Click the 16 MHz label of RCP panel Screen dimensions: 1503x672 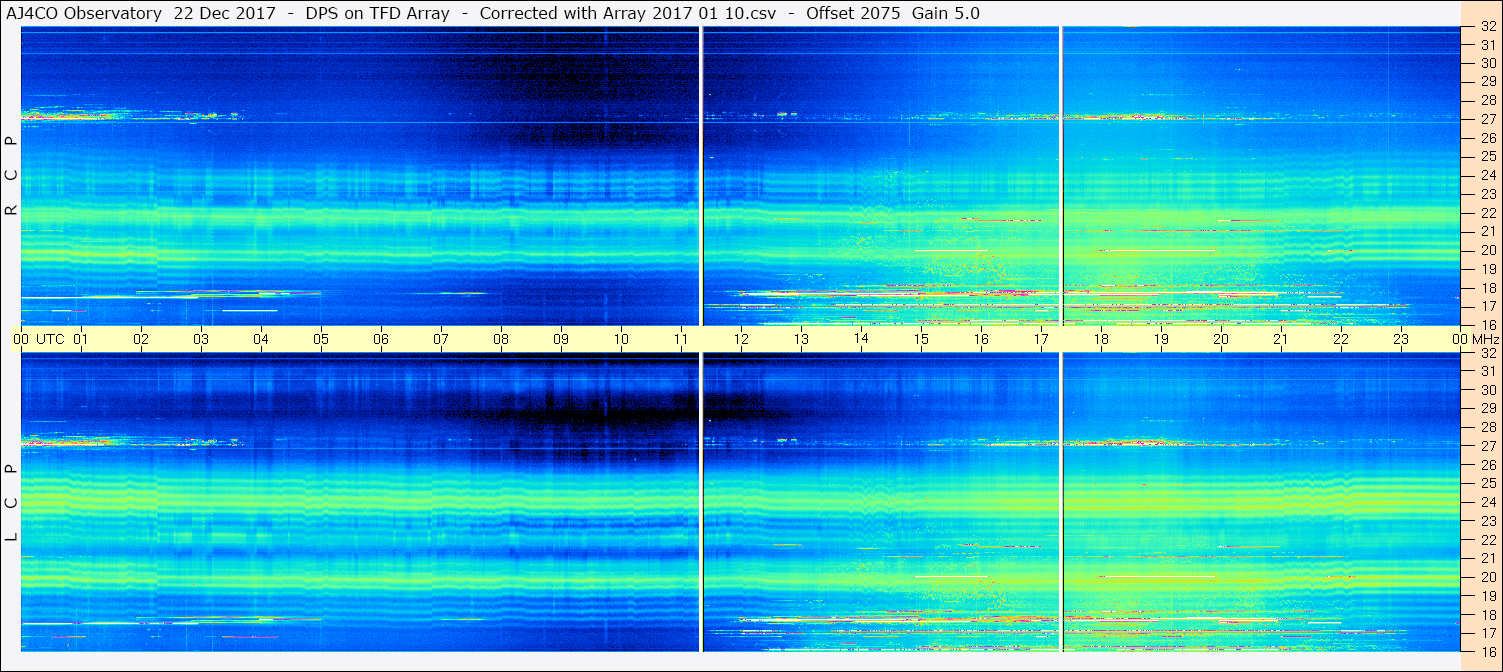[x=1488, y=325]
